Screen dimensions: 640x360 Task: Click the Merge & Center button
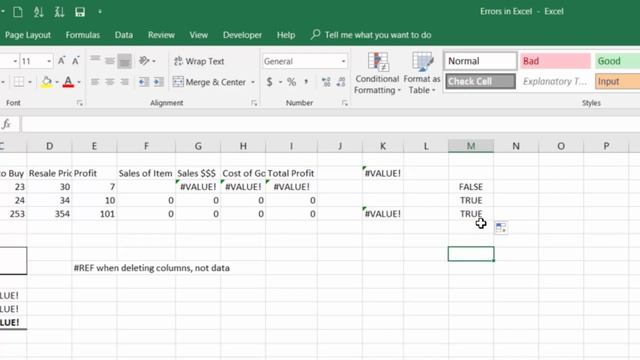[x=209, y=82]
